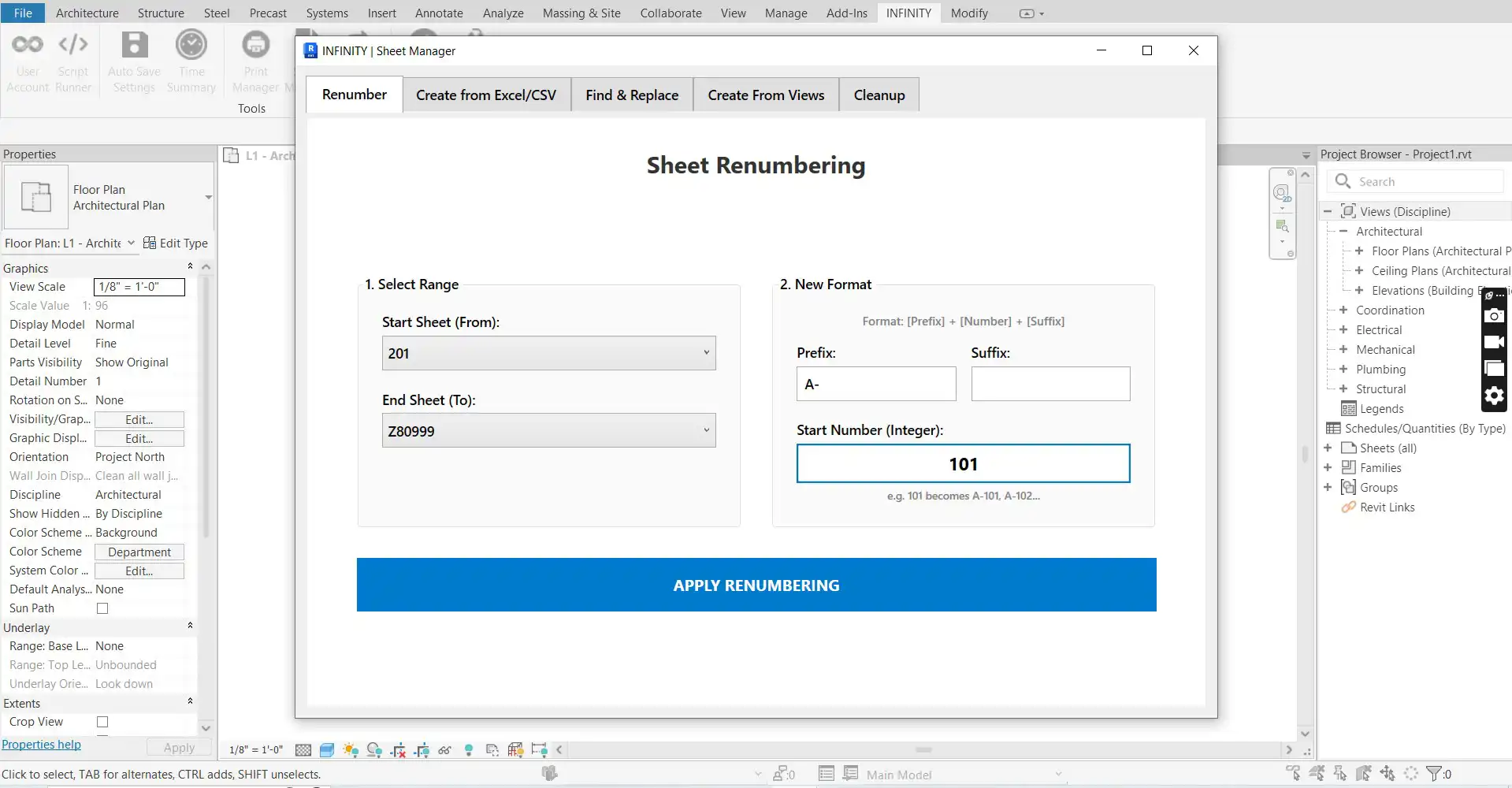This screenshot has width=1512, height=788.
Task: Open the Create From Views tab
Action: [766, 95]
